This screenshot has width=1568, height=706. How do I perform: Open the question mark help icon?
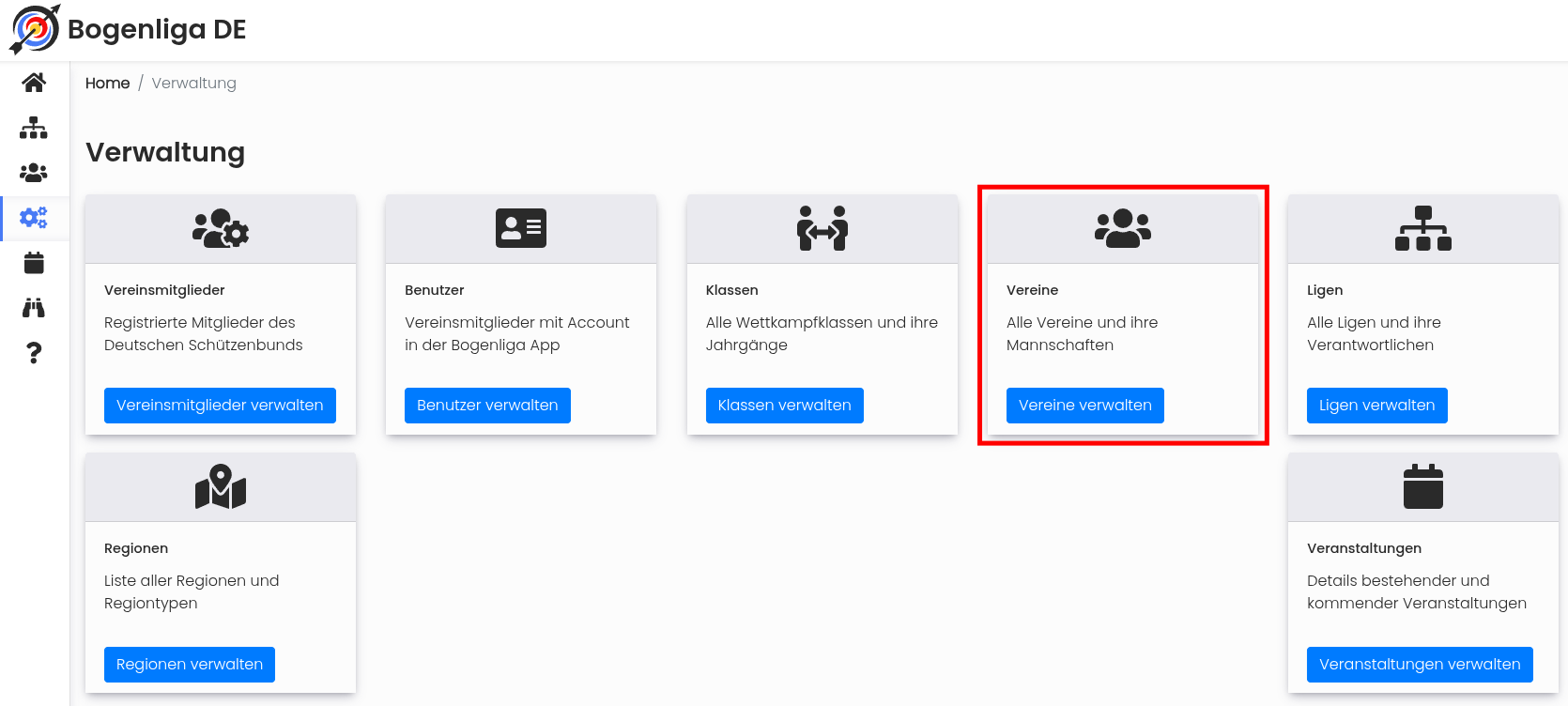34,353
